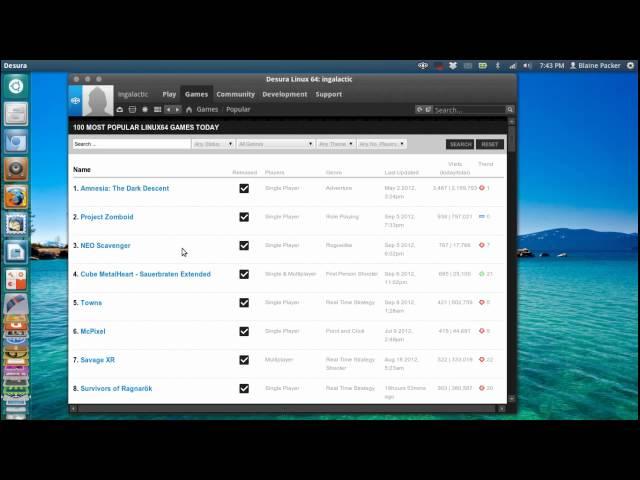Click the second toolbar icon after avatar
This screenshot has width=640, height=480.
pyautogui.click(x=132, y=109)
